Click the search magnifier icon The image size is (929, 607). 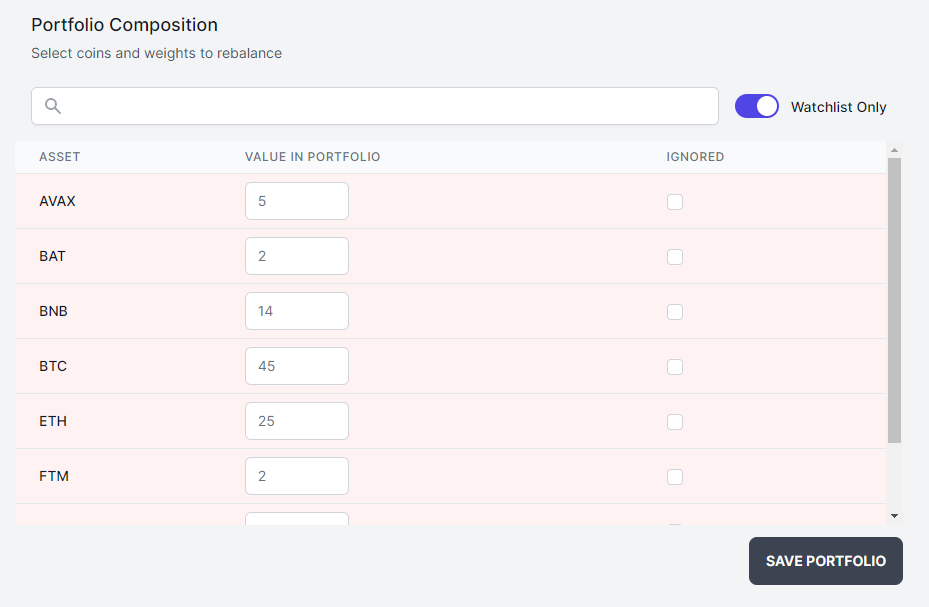pos(53,106)
